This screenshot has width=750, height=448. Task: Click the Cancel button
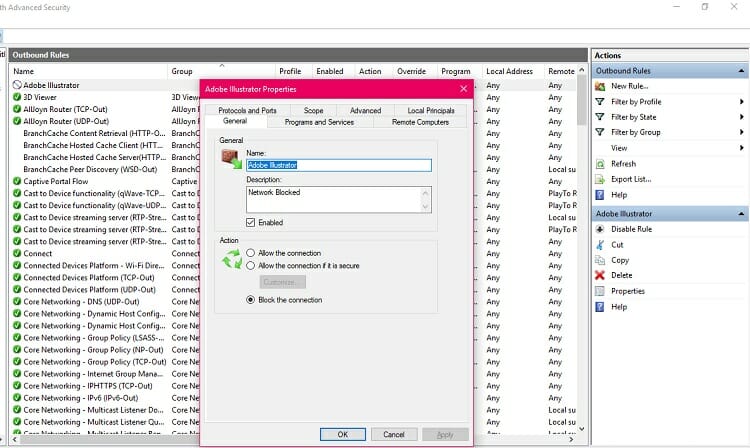coord(394,434)
